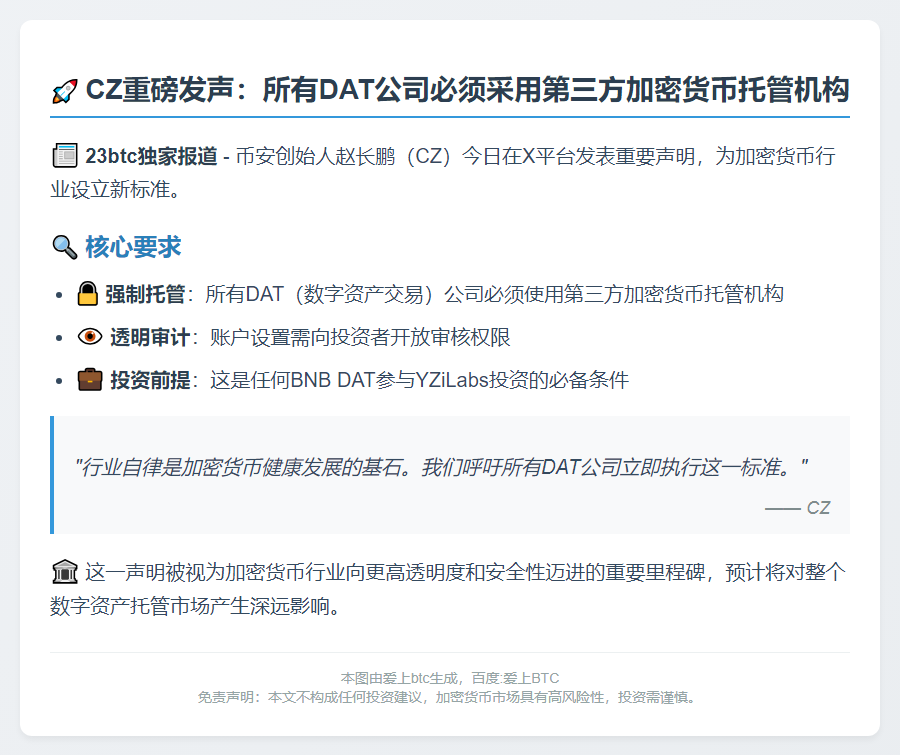Click the —— CZ quote attribution
Viewport: 900px width, 755px height.
pyautogui.click(x=797, y=508)
